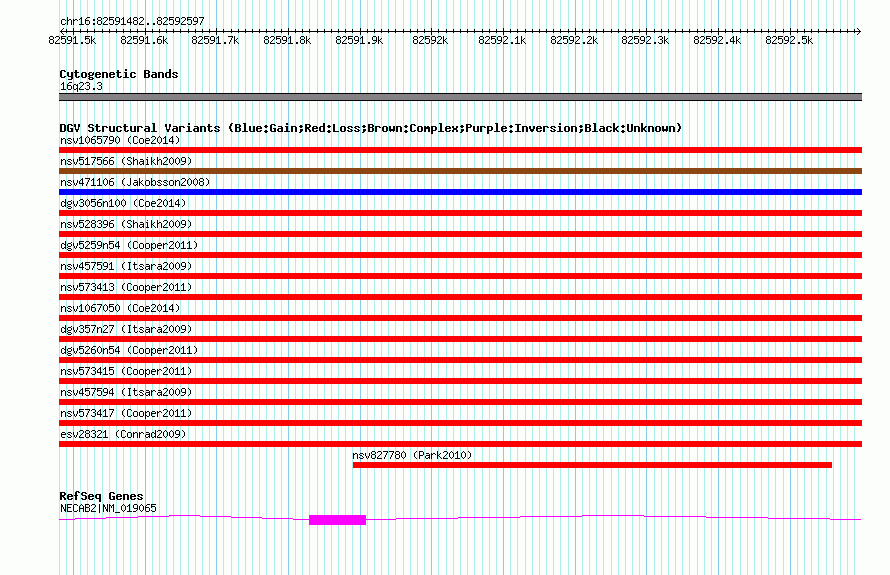The height and width of the screenshot is (575, 890).
Task: Click the nsv471106 (Jakobsson2008) label
Action: point(135,182)
